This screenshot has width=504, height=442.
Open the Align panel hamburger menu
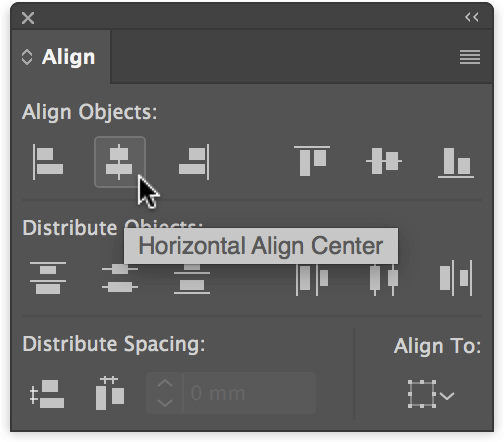click(x=470, y=57)
